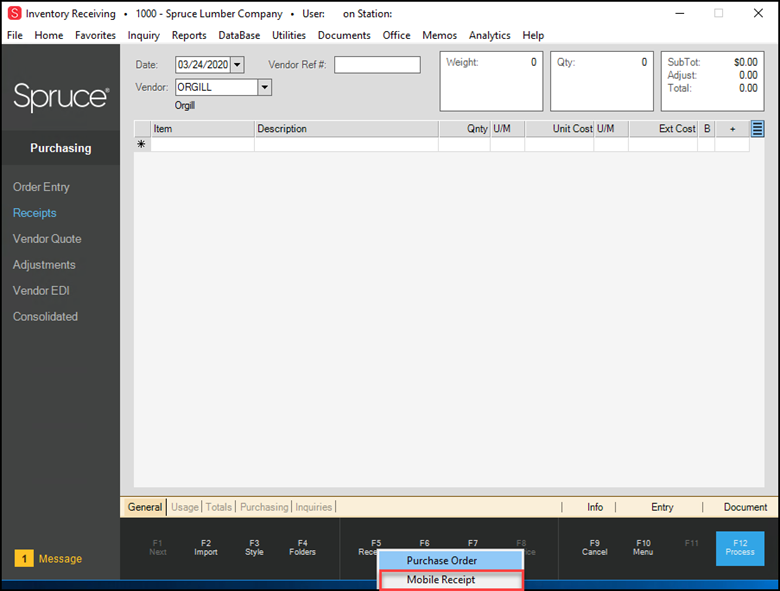This screenshot has width=780, height=591.
Task: Click the Info tab
Action: (595, 507)
